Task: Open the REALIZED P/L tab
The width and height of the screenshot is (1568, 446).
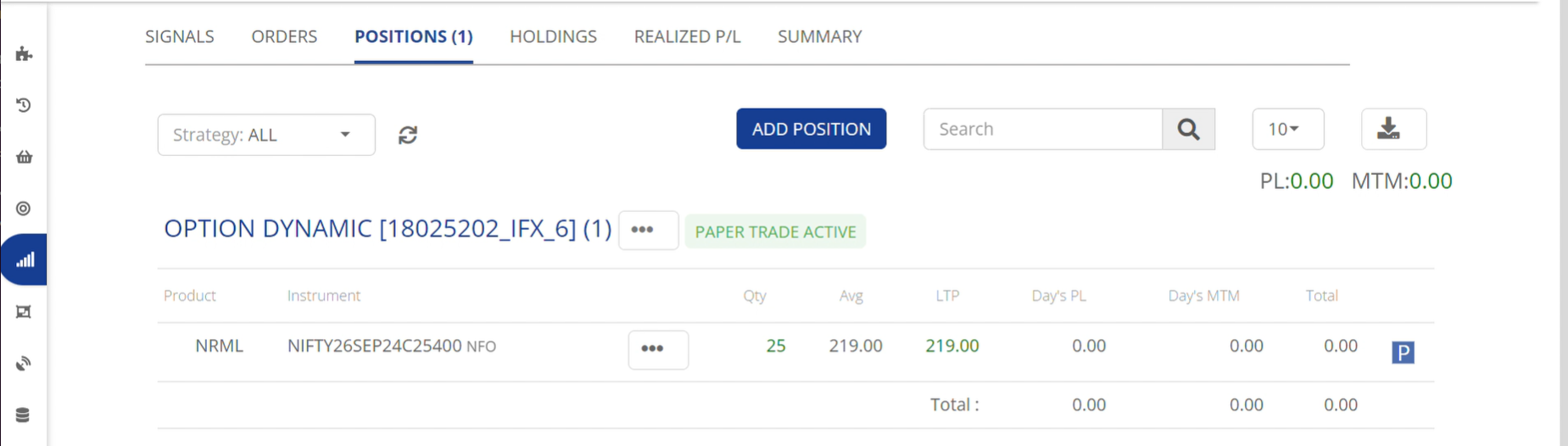Action: point(687,36)
